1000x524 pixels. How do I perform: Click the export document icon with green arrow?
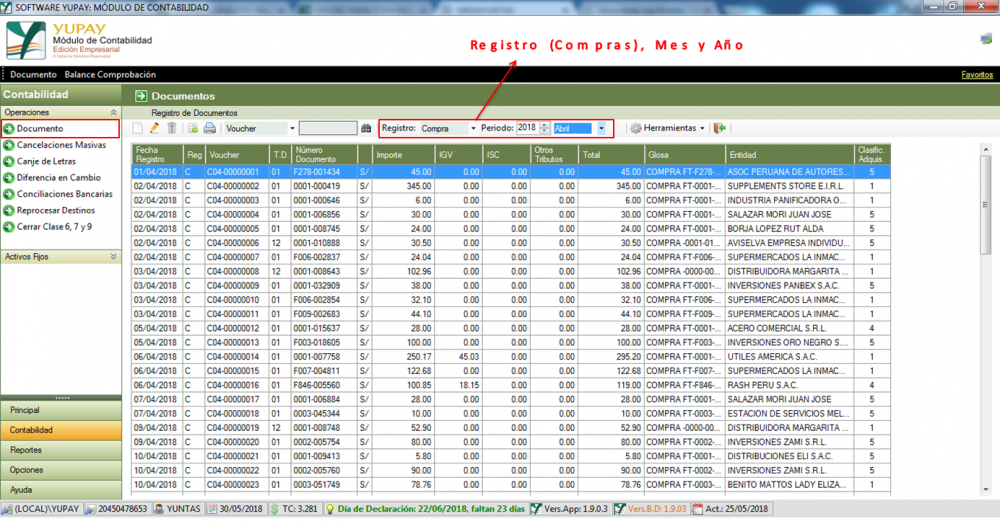point(193,128)
